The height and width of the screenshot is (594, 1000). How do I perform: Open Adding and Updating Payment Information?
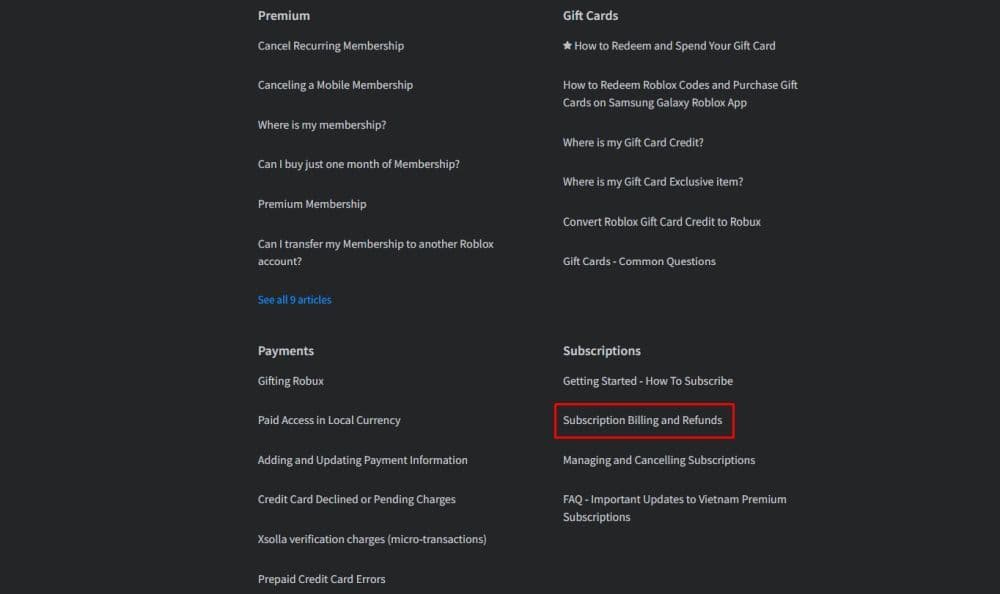click(362, 459)
